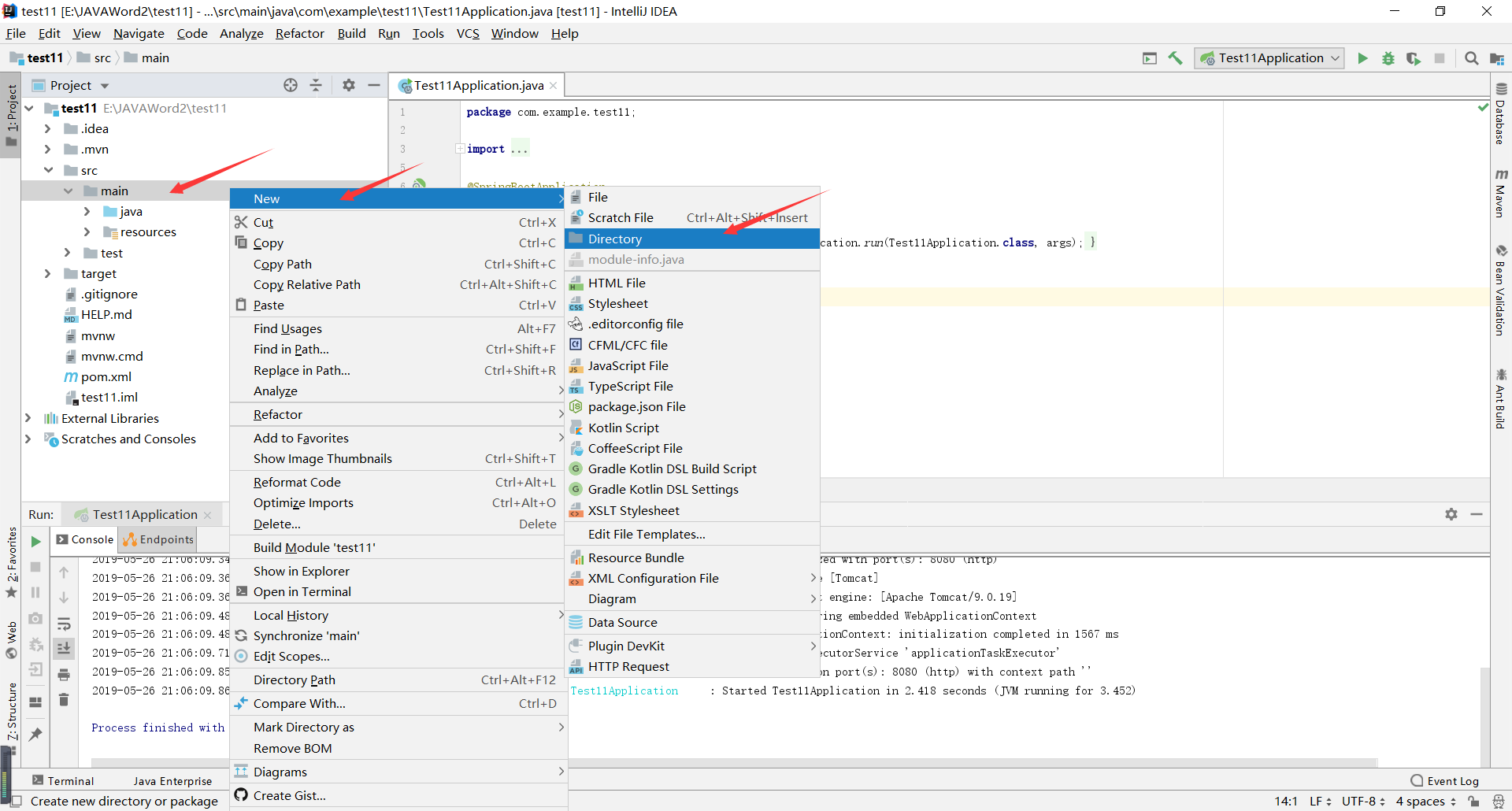Select Directory from the New submenu
The image size is (1512, 811).
click(x=614, y=239)
